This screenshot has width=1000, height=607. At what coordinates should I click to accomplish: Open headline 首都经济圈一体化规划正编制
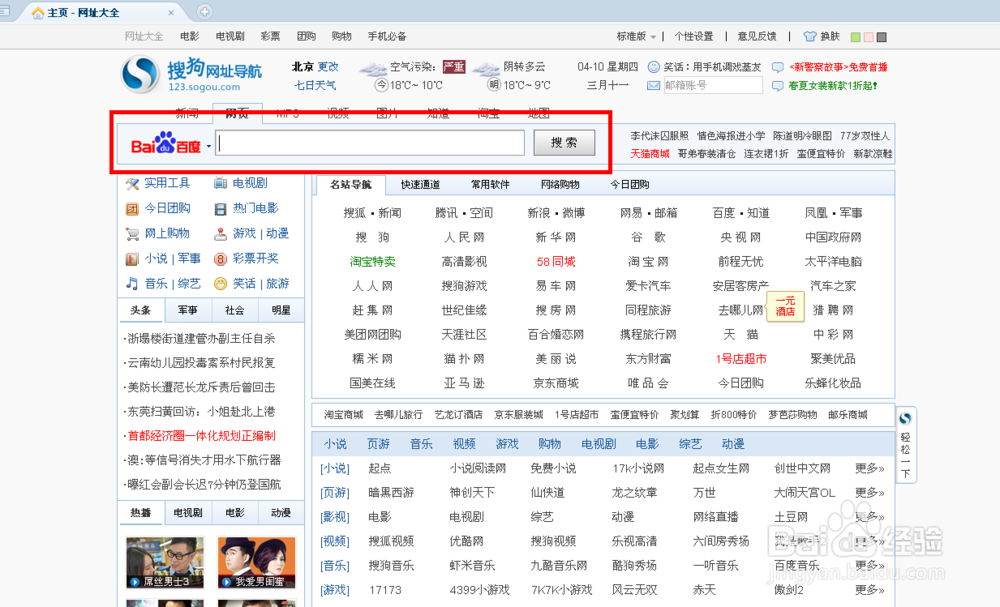[202, 435]
